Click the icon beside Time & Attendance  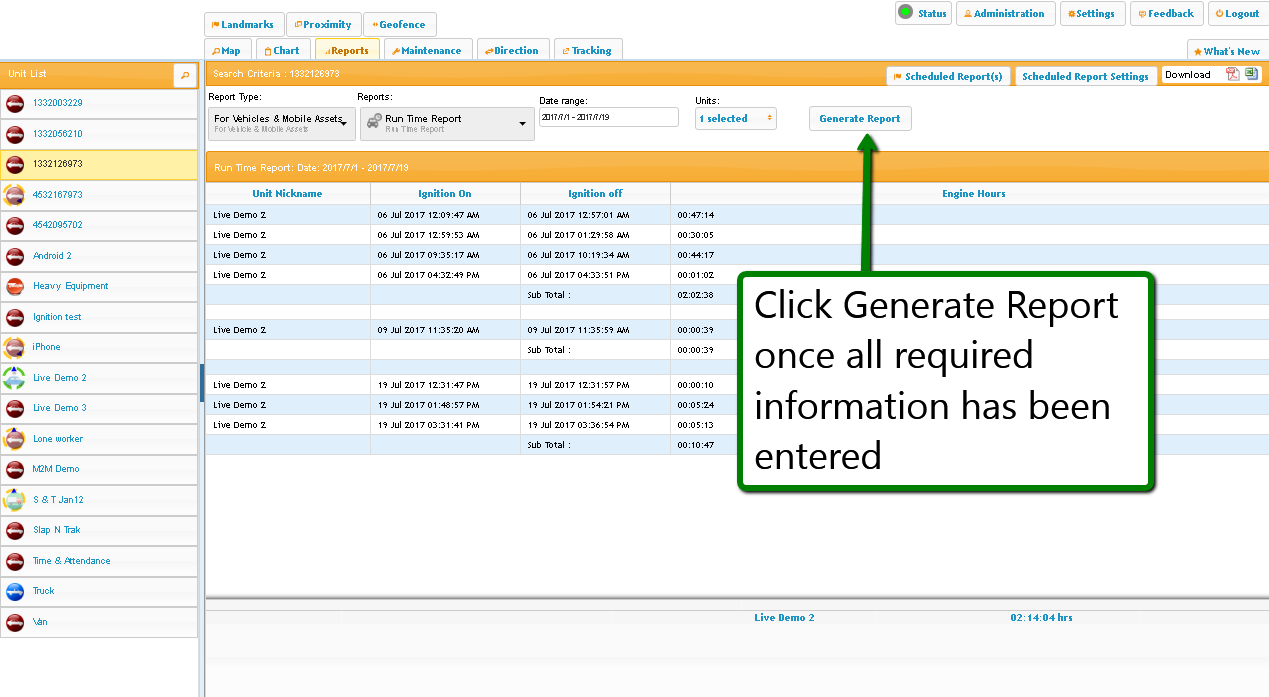[x=15, y=561]
